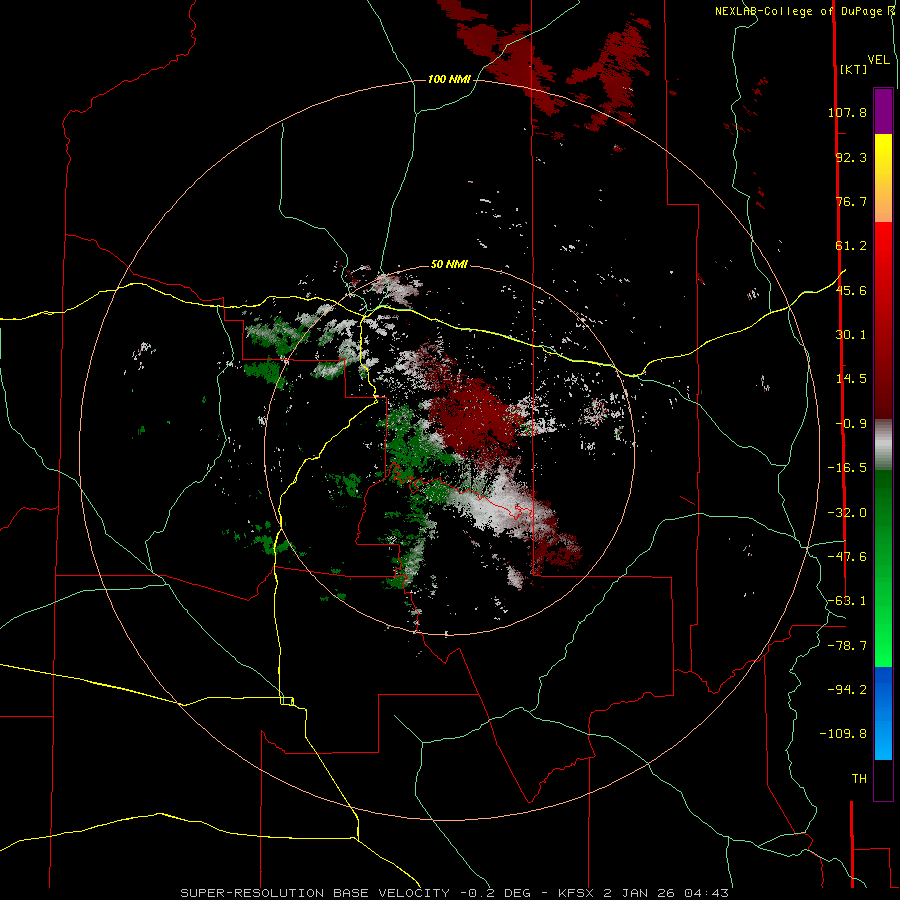The image size is (900, 900).
Task: Click the TH threshold label
Action: click(859, 779)
